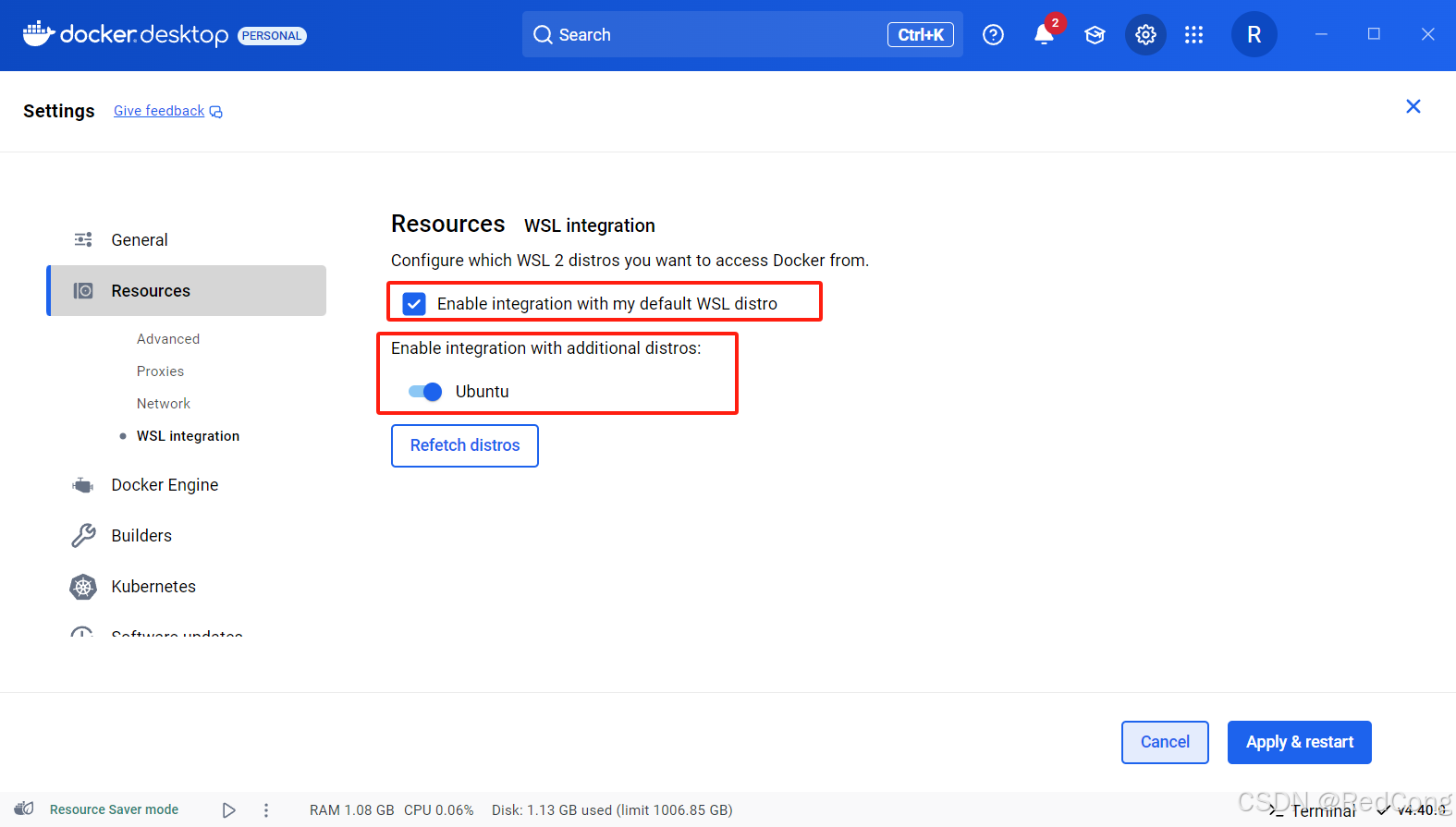The width and height of the screenshot is (1456, 827).
Task: Click the Docker whale logo
Action: [38, 33]
